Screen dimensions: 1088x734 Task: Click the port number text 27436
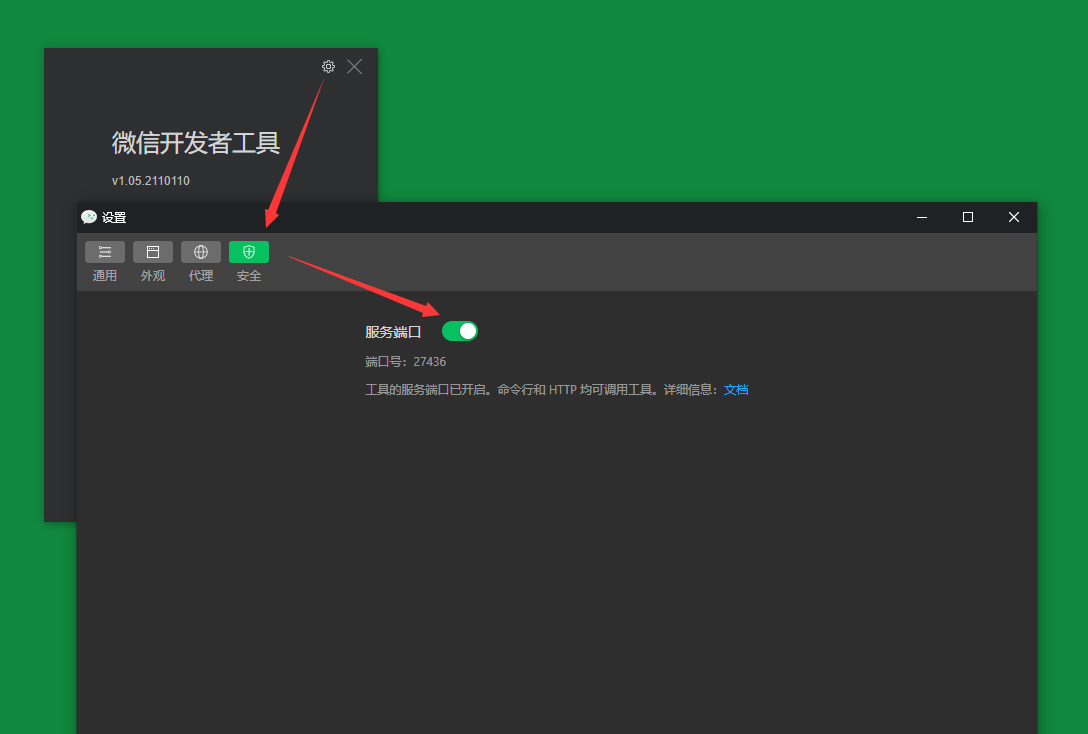click(430, 362)
